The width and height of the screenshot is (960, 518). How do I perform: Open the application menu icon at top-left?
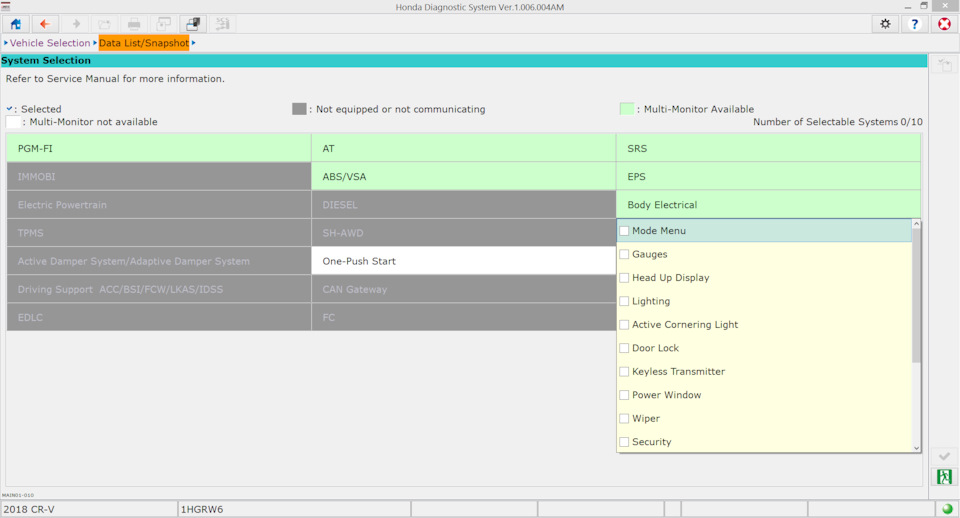(6, 7)
